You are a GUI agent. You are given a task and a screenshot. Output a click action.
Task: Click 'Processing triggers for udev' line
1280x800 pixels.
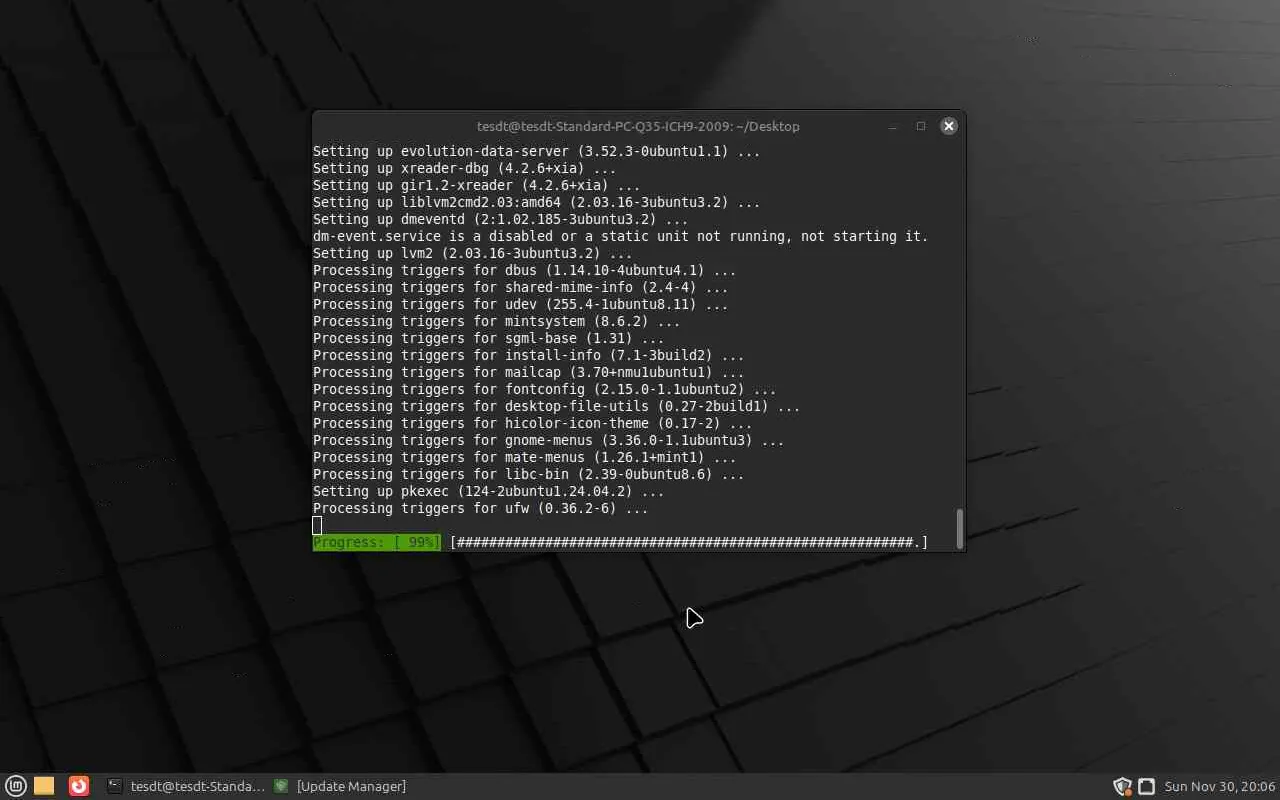click(520, 304)
